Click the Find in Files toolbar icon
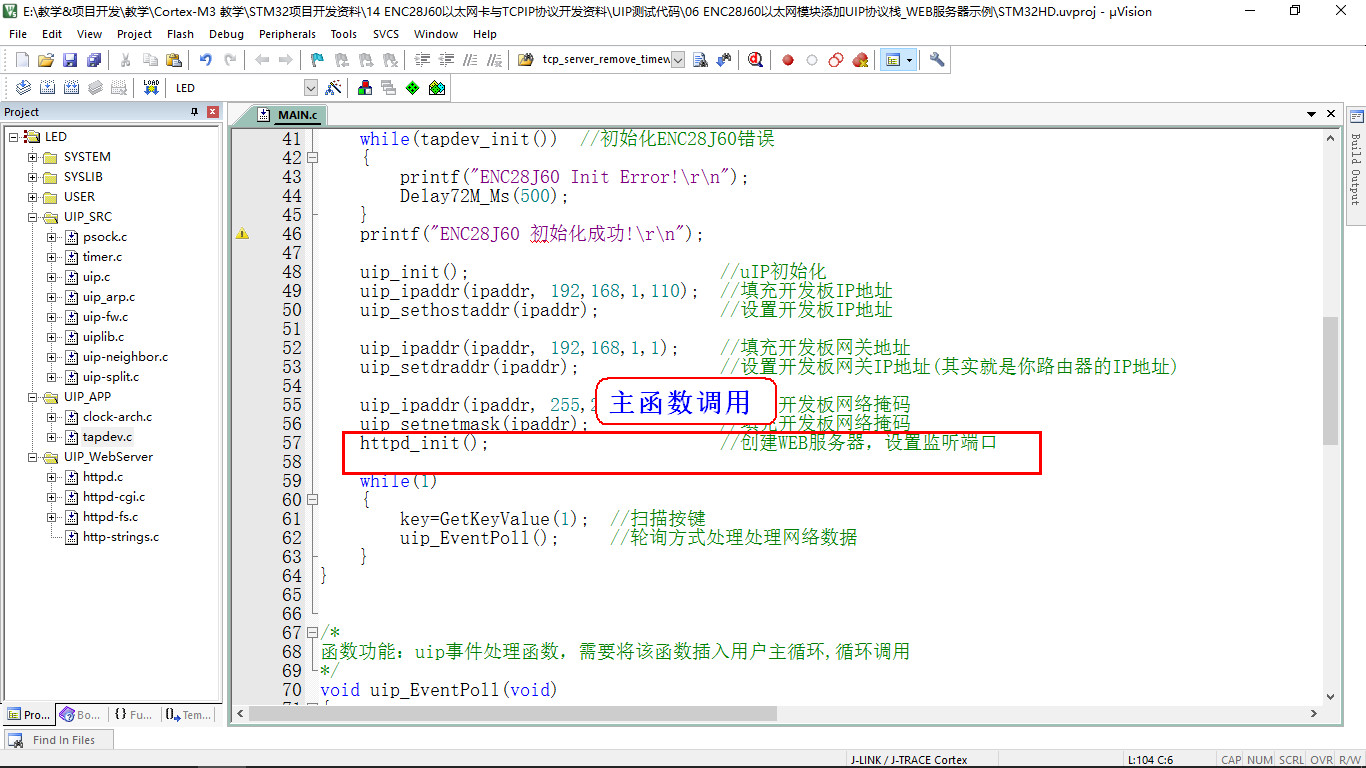The height and width of the screenshot is (768, 1366). [525, 60]
